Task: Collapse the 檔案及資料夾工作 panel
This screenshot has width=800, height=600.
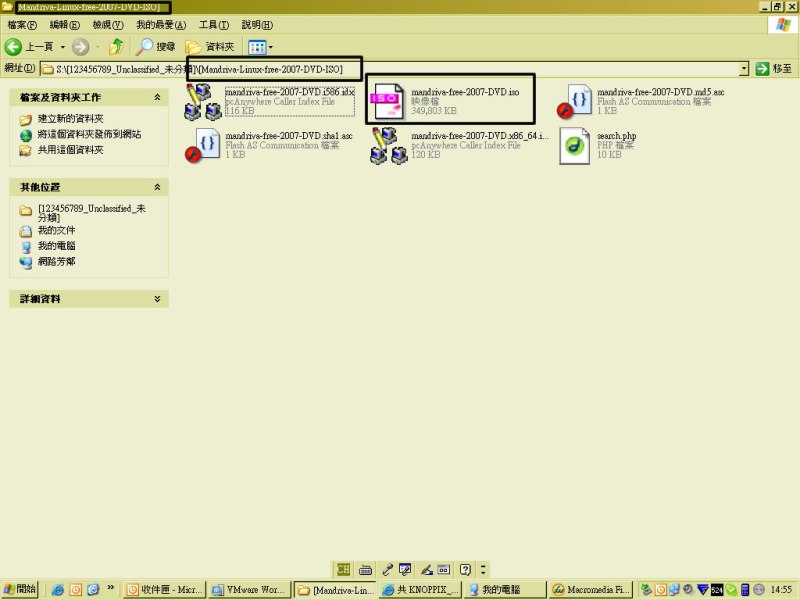Action: click(x=157, y=97)
